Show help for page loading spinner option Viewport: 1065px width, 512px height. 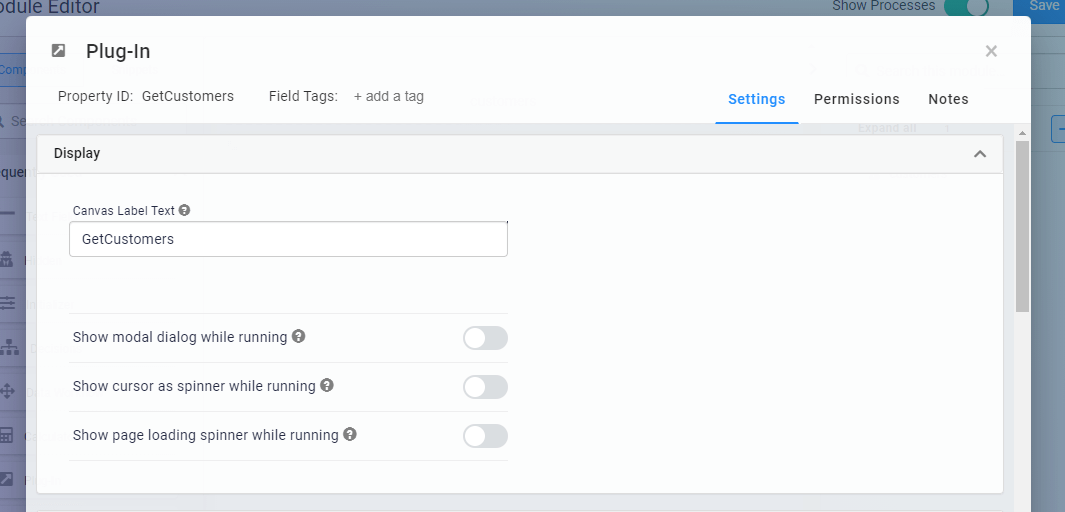point(350,435)
